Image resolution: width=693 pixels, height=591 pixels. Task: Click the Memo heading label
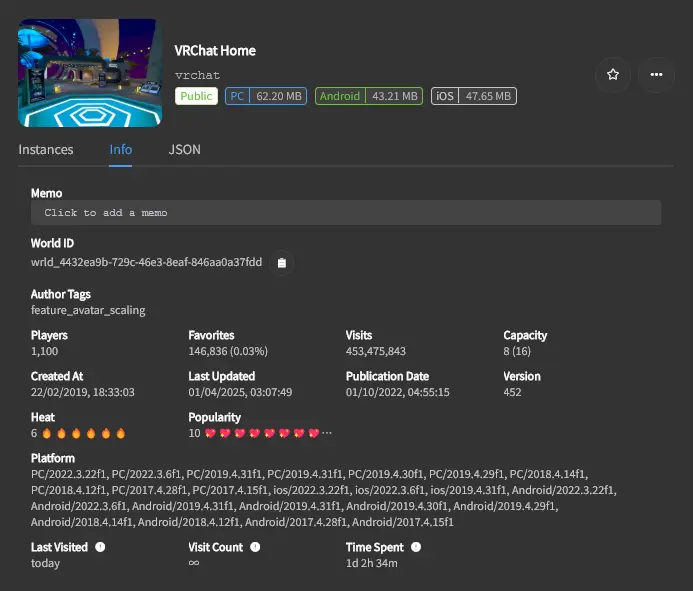pos(46,194)
